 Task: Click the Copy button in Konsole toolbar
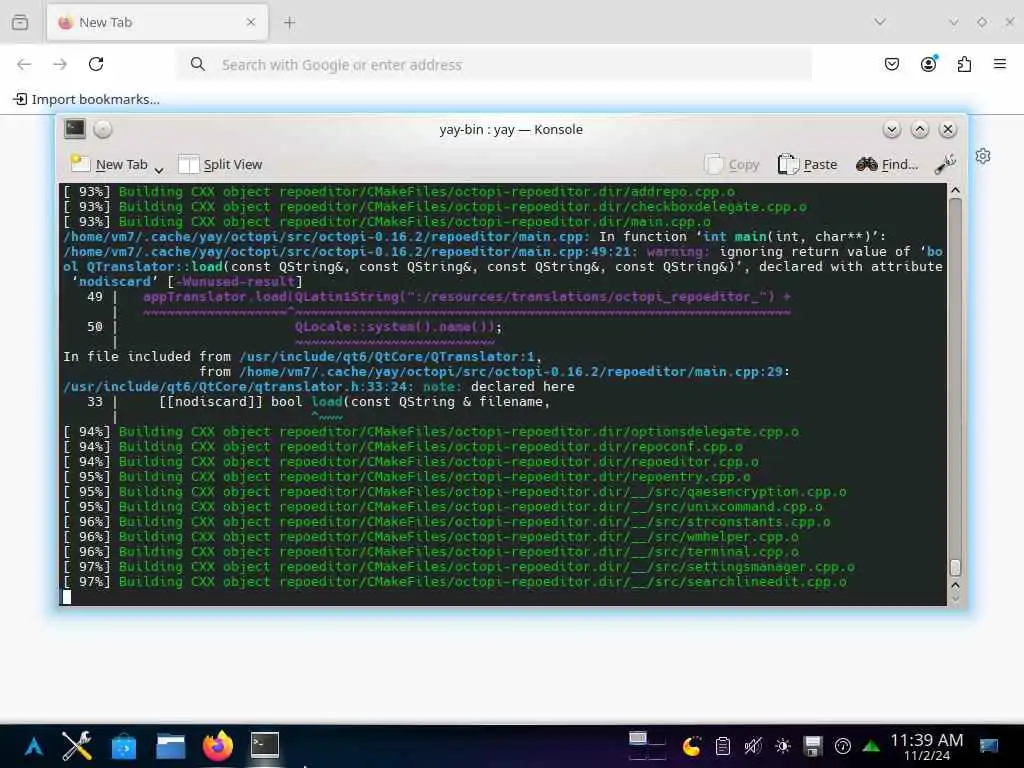pos(732,165)
